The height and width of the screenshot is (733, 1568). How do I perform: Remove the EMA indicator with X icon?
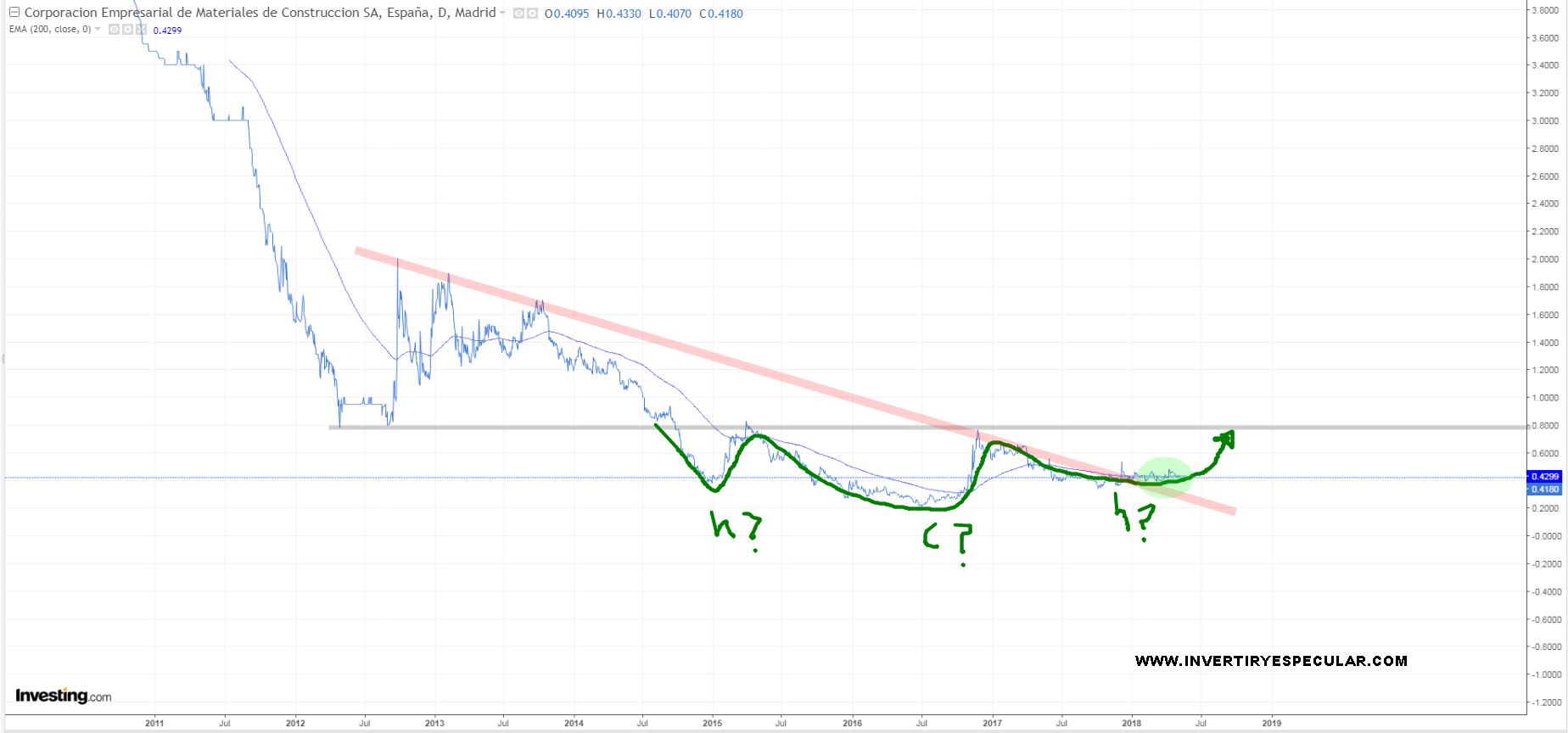(141, 30)
